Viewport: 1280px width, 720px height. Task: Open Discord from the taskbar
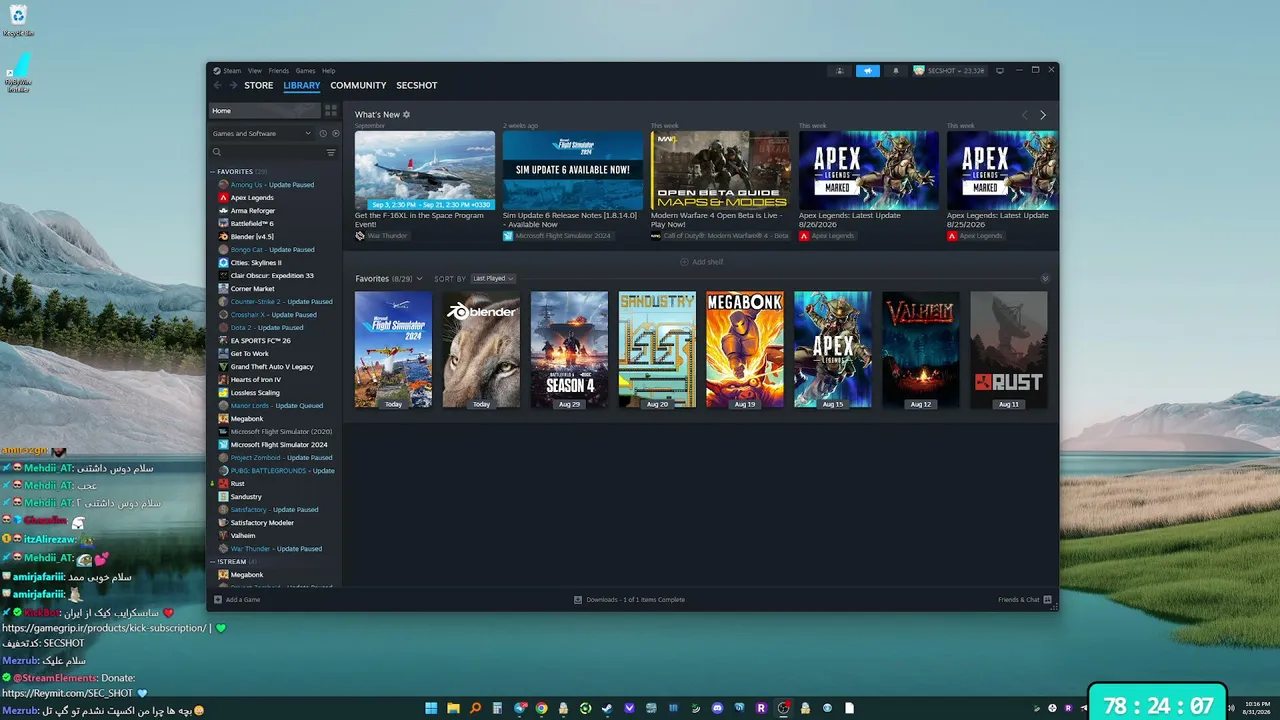click(717, 708)
